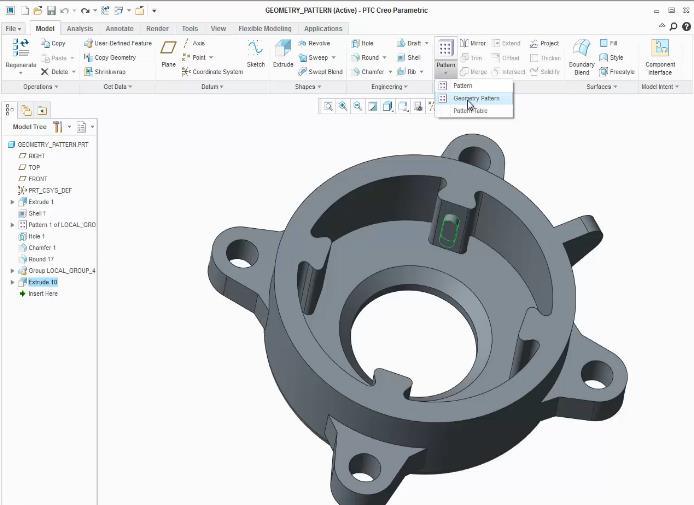
Task: Open the Operations group dropdown
Action: (41, 87)
